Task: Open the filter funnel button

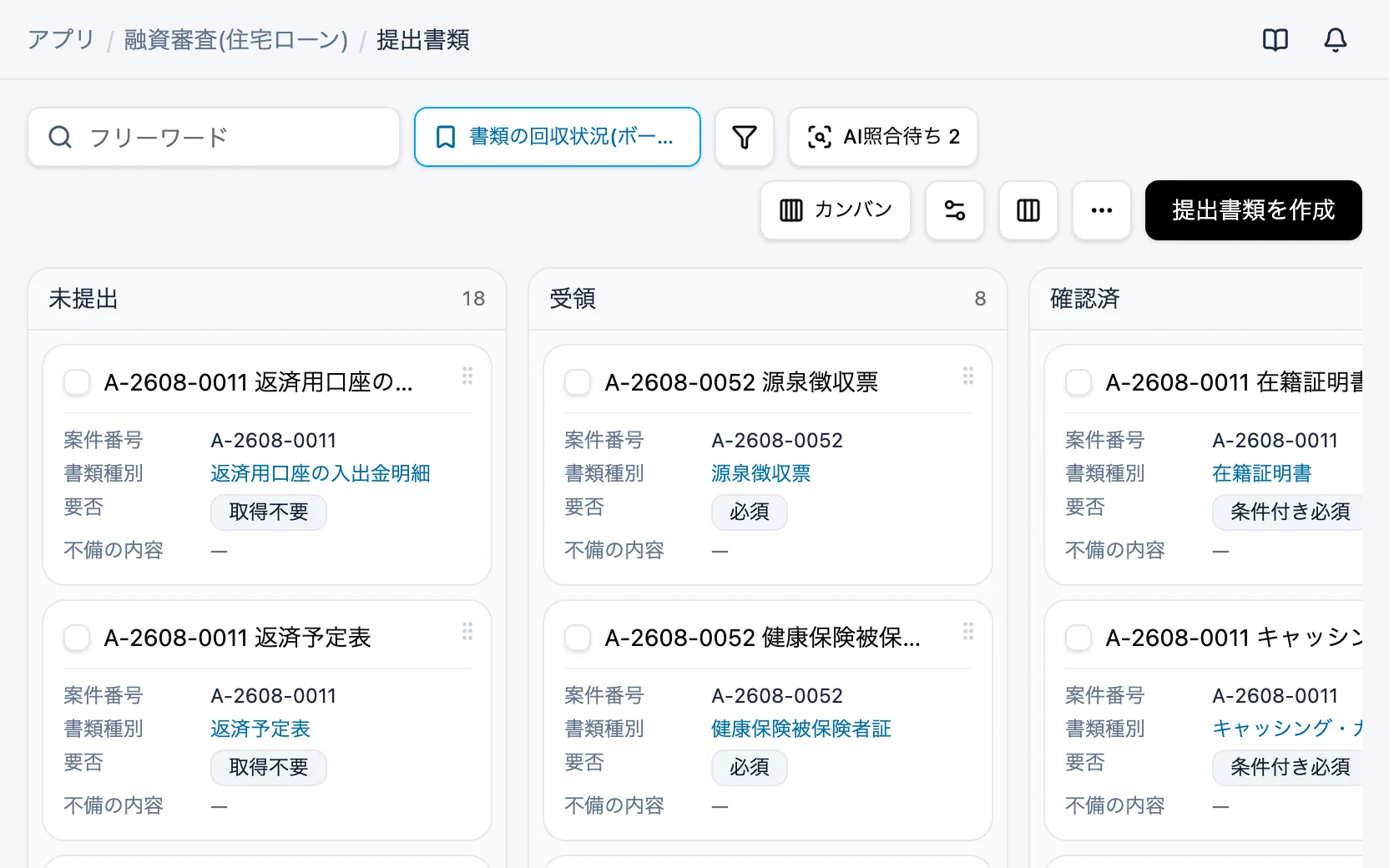Action: pyautogui.click(x=745, y=137)
